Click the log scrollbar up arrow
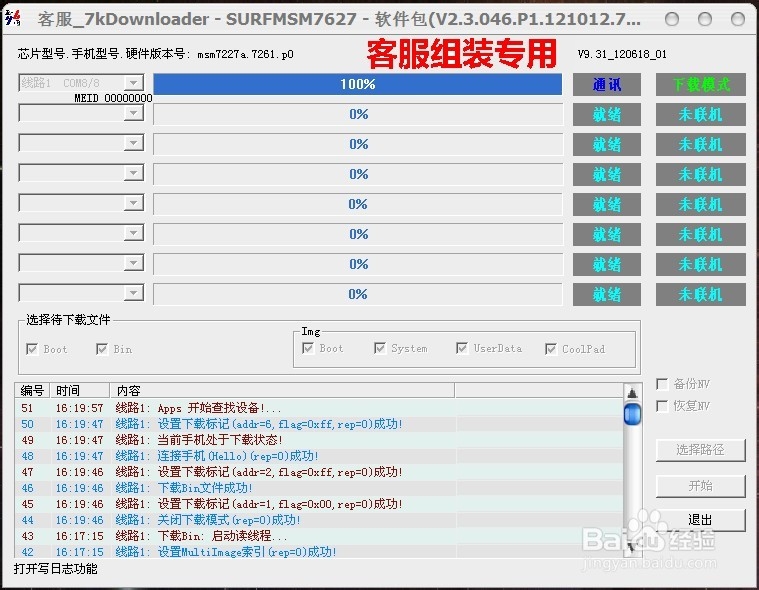The width and height of the screenshot is (759, 590). [632, 393]
